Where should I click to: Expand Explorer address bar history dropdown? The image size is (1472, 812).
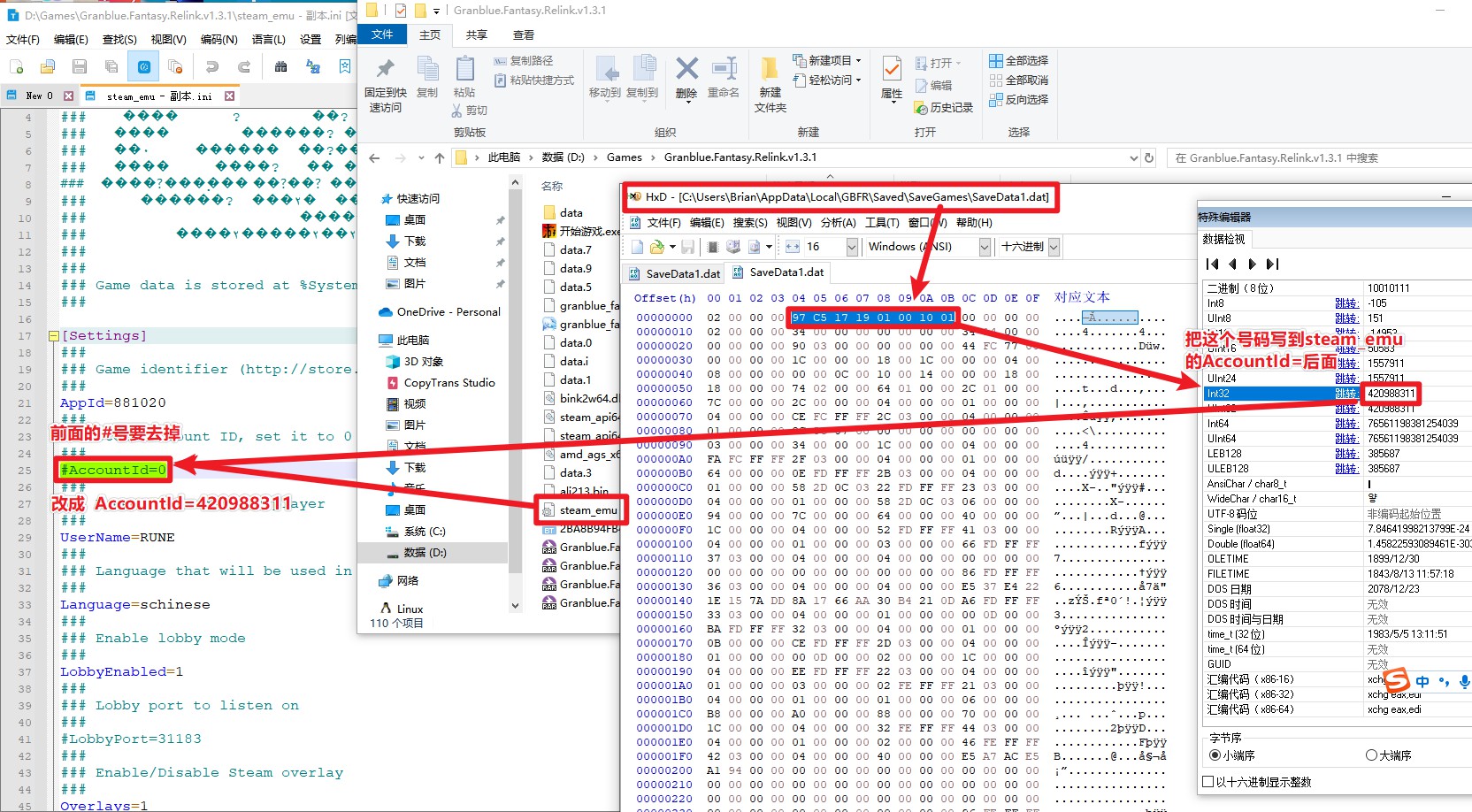tap(1134, 157)
